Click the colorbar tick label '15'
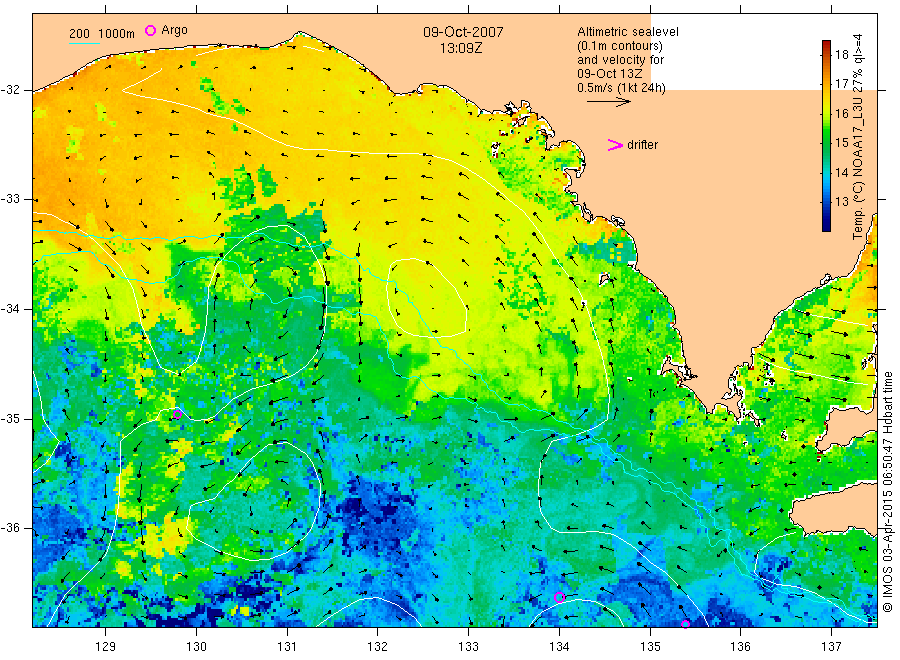The width and height of the screenshot is (900, 660). click(x=841, y=143)
